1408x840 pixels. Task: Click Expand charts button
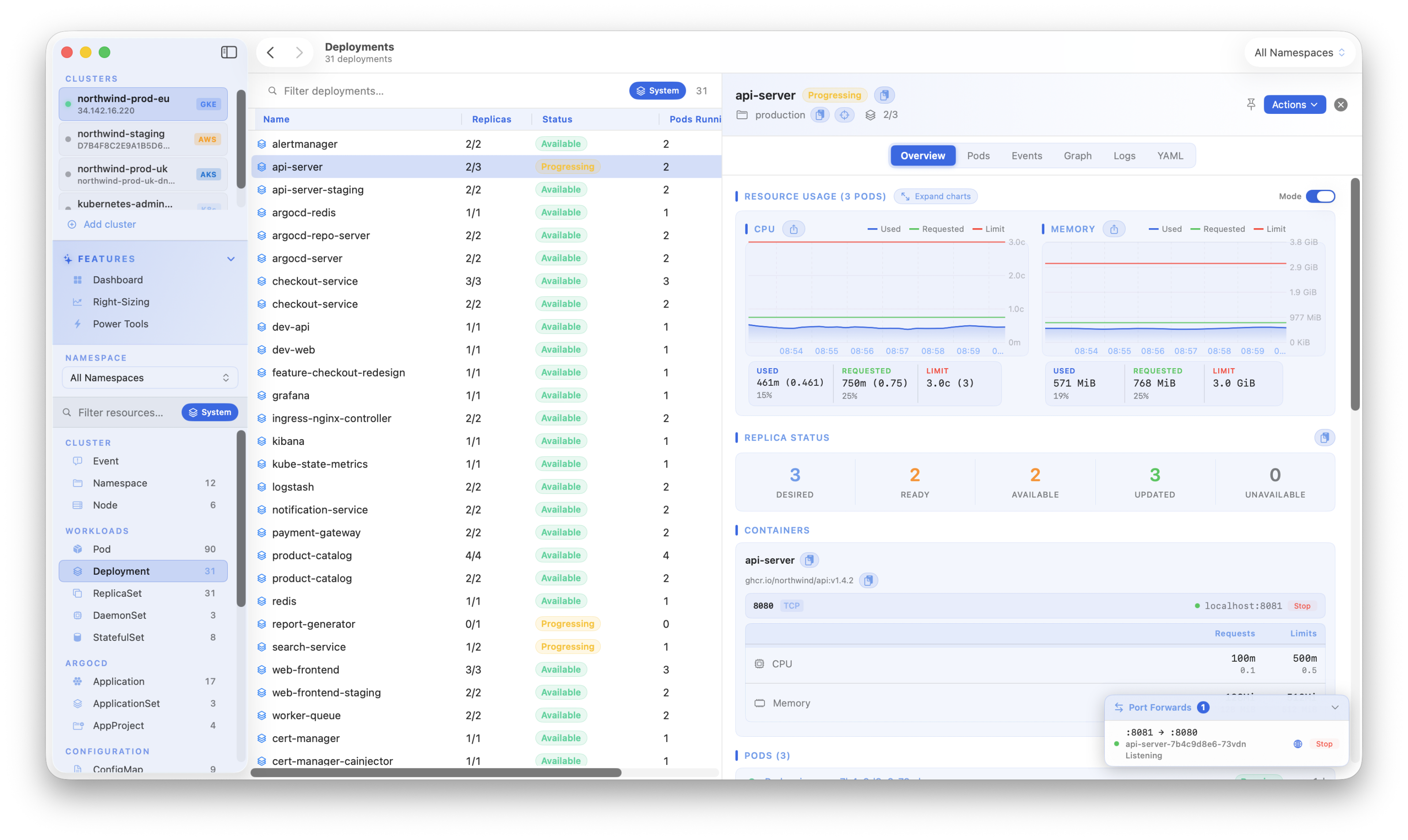click(935, 196)
